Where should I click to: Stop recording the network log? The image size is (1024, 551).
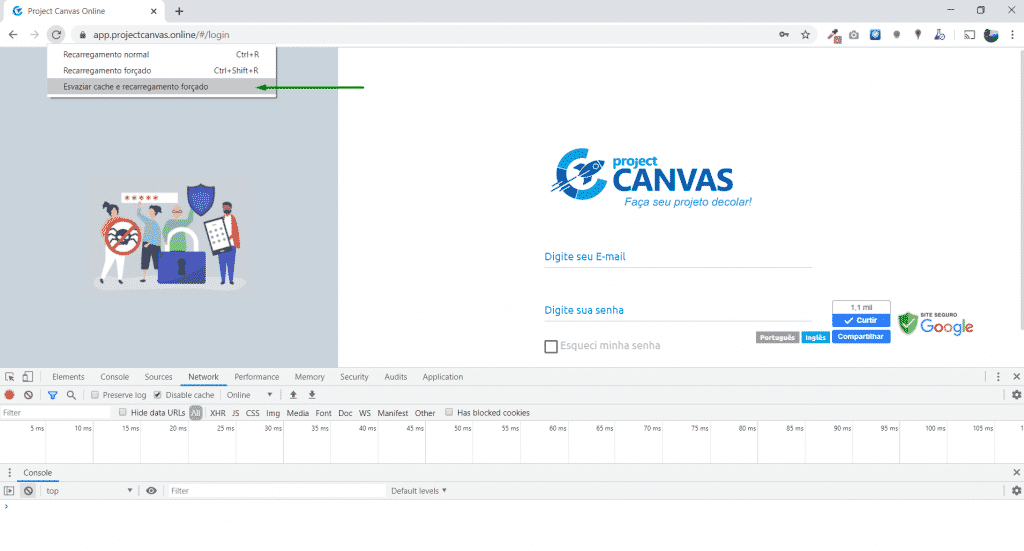click(x=10, y=395)
